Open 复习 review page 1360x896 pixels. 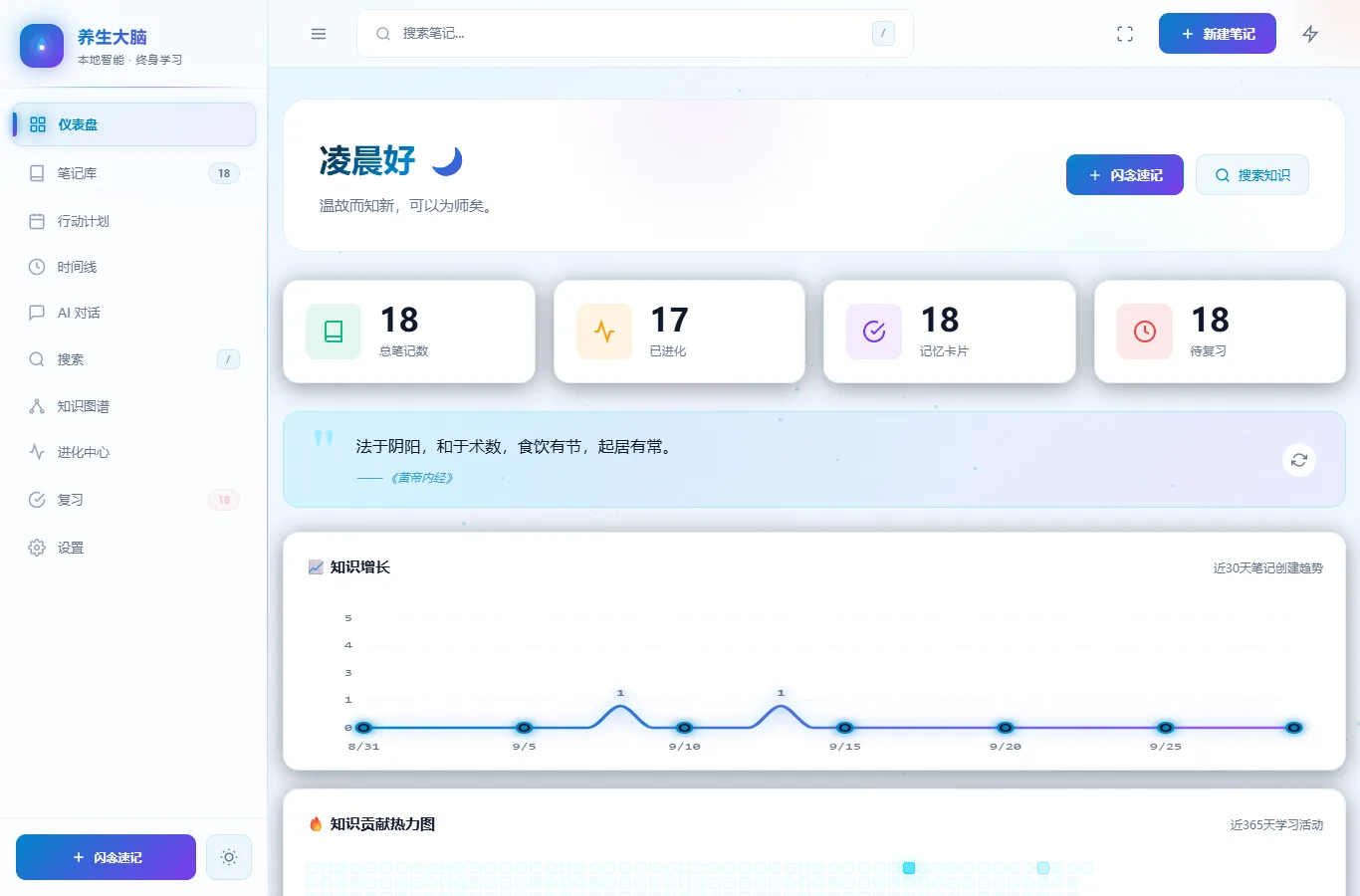[133, 500]
